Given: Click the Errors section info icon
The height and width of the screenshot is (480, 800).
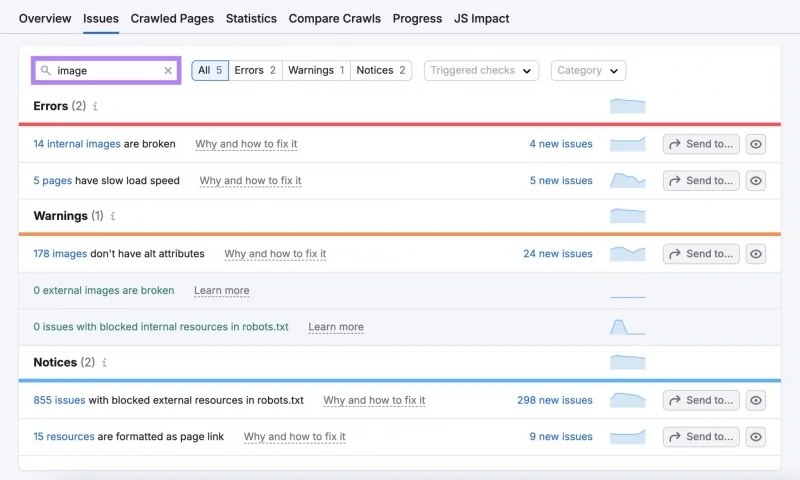Looking at the screenshot, I should 95,106.
